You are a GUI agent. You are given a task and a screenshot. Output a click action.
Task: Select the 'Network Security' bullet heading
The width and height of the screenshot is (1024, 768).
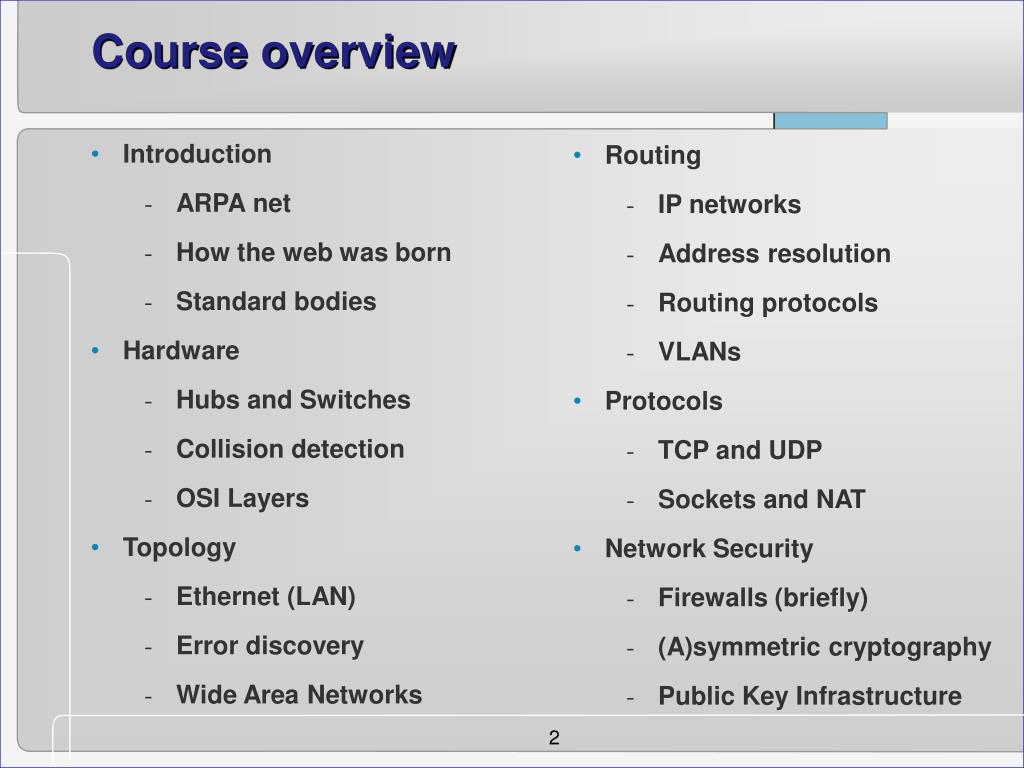point(709,549)
